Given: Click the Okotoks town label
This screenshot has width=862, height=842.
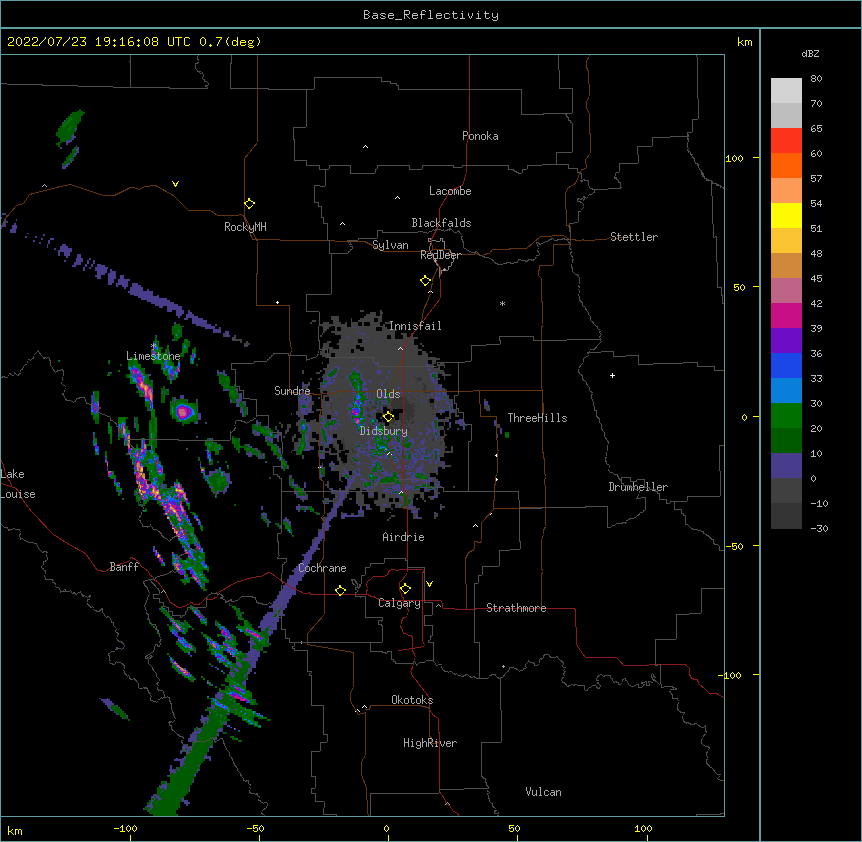Looking at the screenshot, I should coord(412,700).
